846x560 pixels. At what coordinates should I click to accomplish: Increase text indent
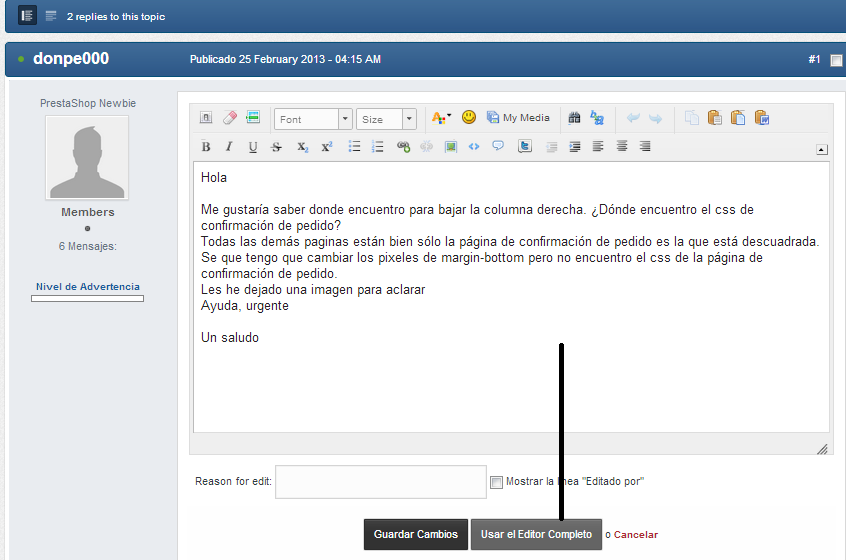(575, 147)
